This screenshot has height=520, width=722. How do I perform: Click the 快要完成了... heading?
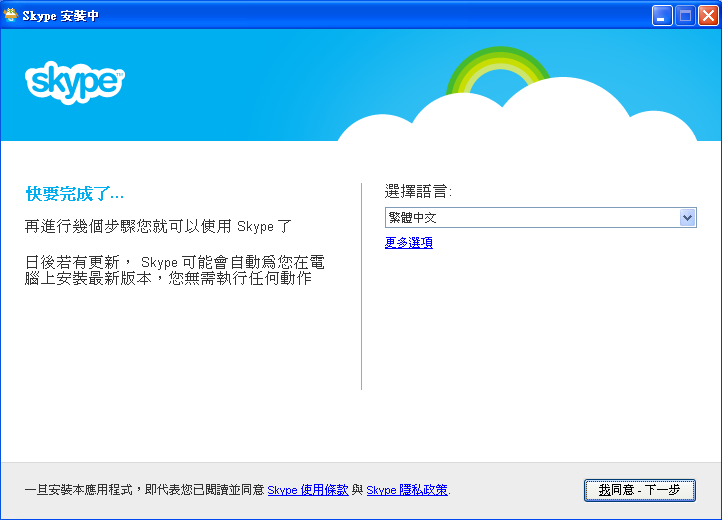click(75, 194)
